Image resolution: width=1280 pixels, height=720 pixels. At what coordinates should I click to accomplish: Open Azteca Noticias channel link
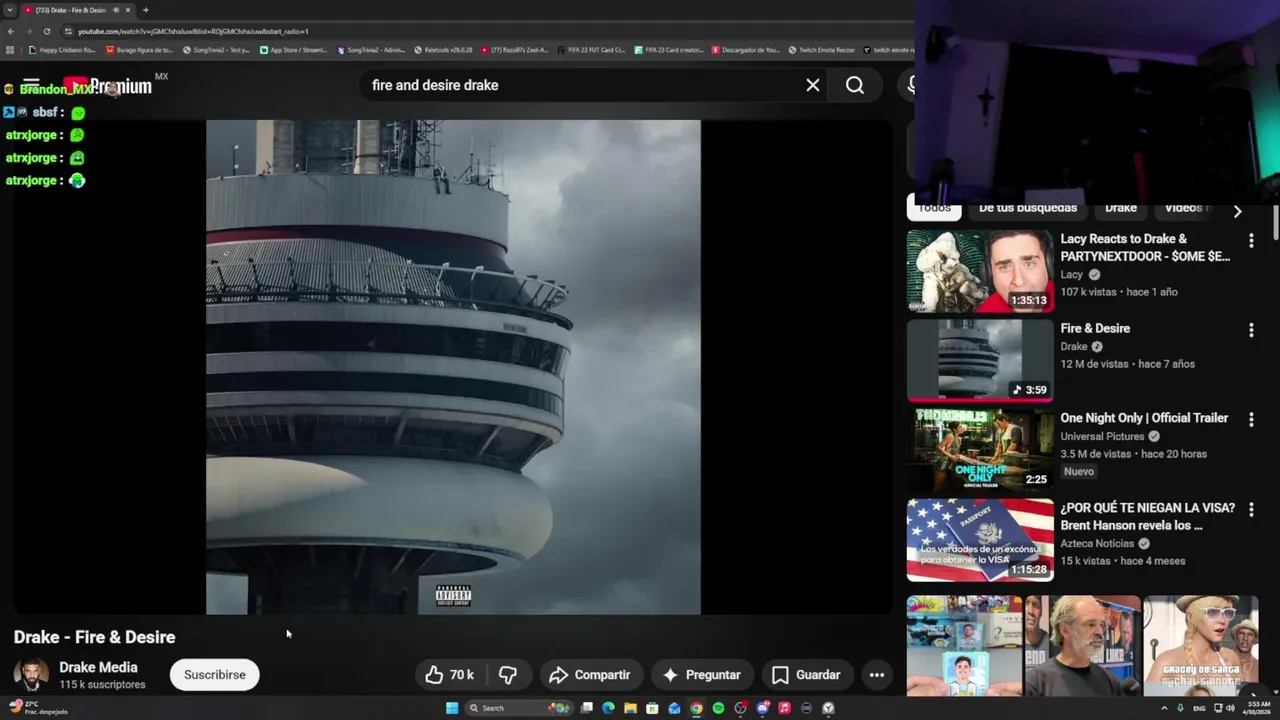(x=1097, y=544)
